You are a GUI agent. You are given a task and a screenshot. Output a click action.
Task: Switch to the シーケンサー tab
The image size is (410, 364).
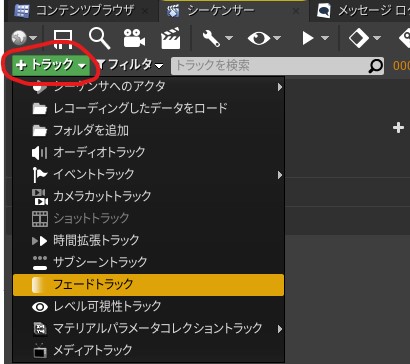click(x=233, y=11)
